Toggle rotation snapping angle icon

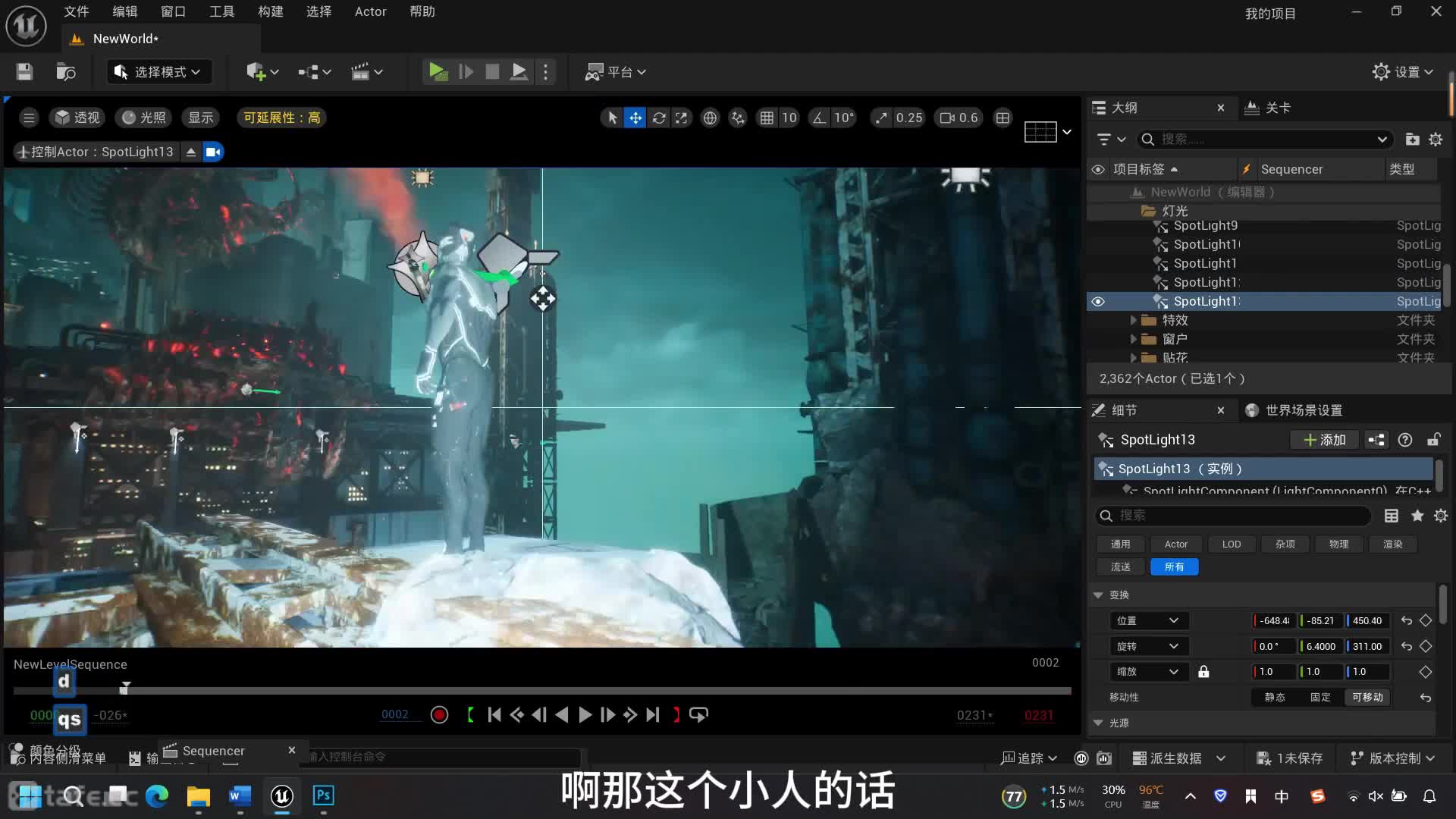click(x=820, y=118)
